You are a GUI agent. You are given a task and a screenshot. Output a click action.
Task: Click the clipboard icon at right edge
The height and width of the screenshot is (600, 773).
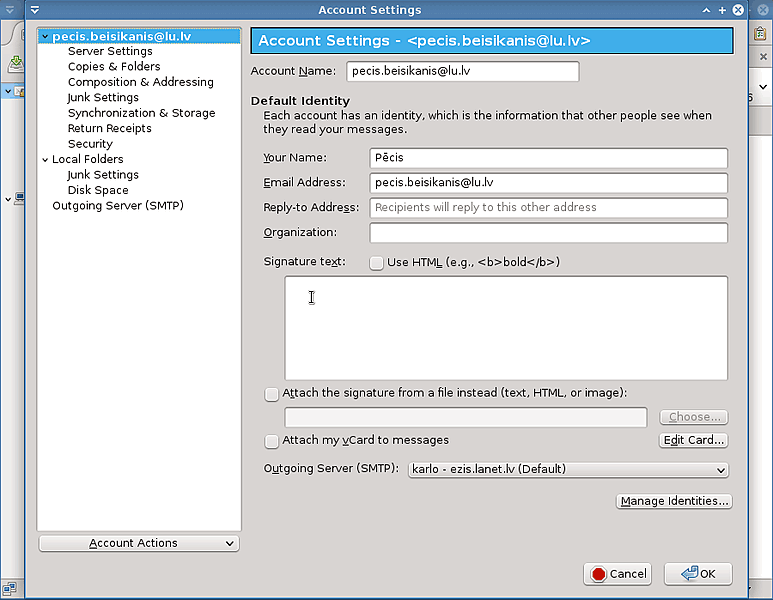point(760,34)
